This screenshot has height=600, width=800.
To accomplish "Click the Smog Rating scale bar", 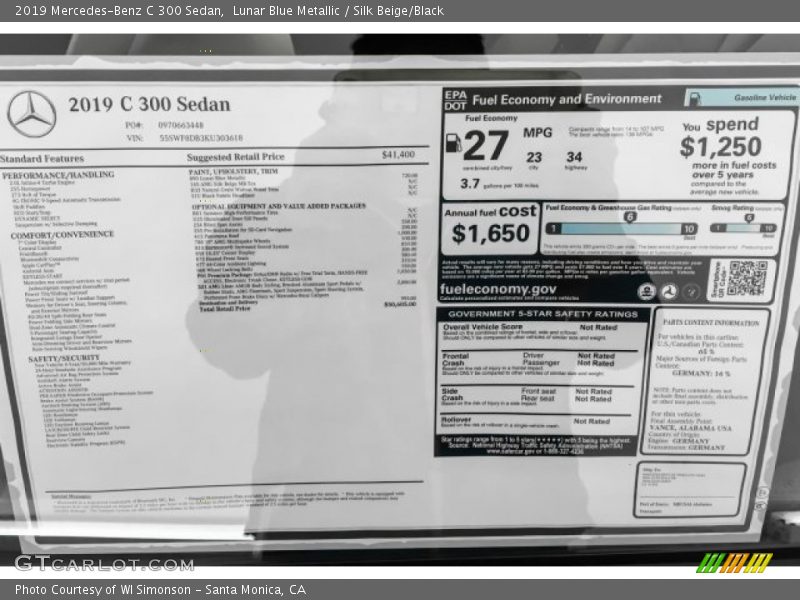I will 743,228.
